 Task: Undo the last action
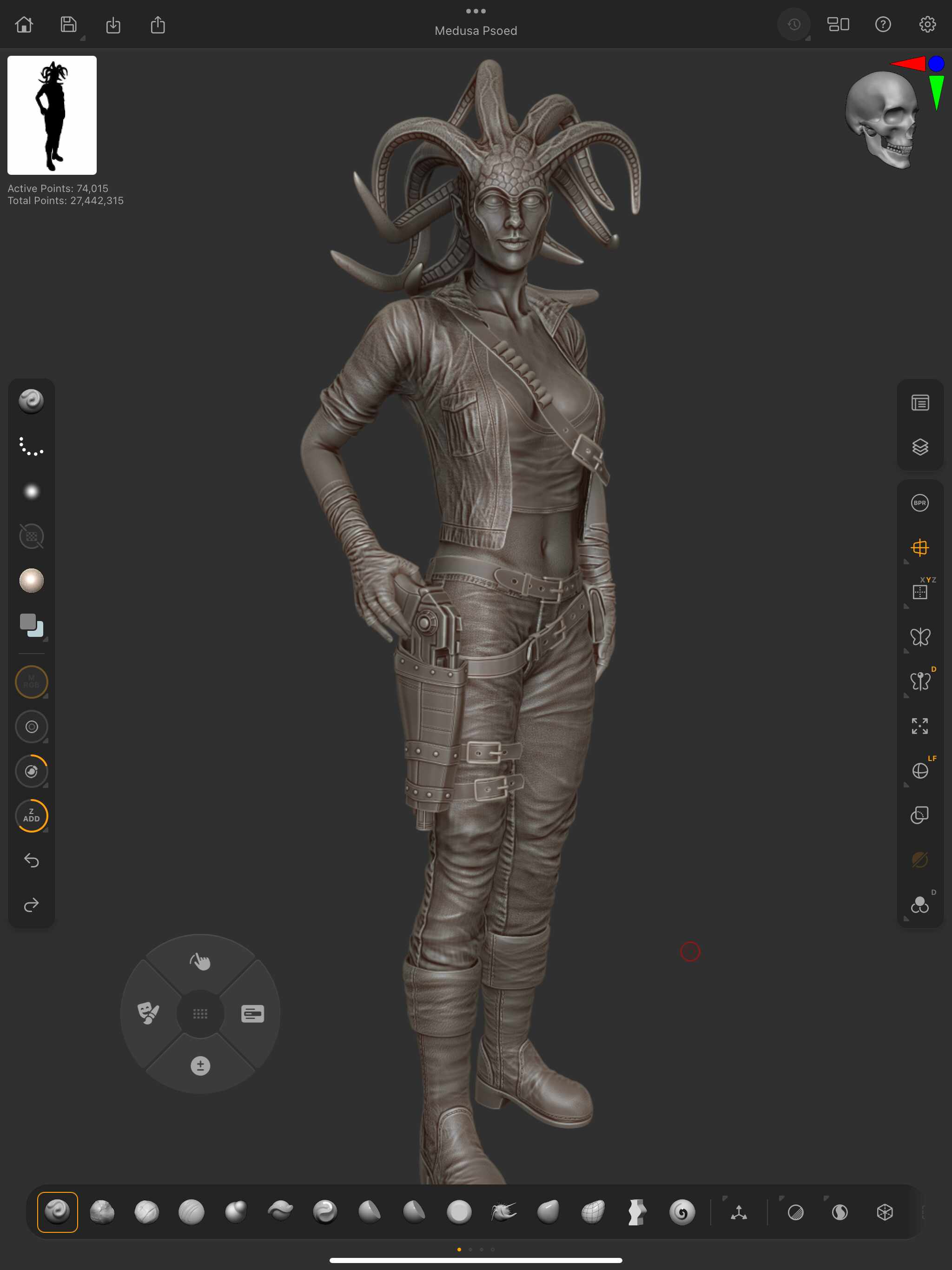pos(32,860)
